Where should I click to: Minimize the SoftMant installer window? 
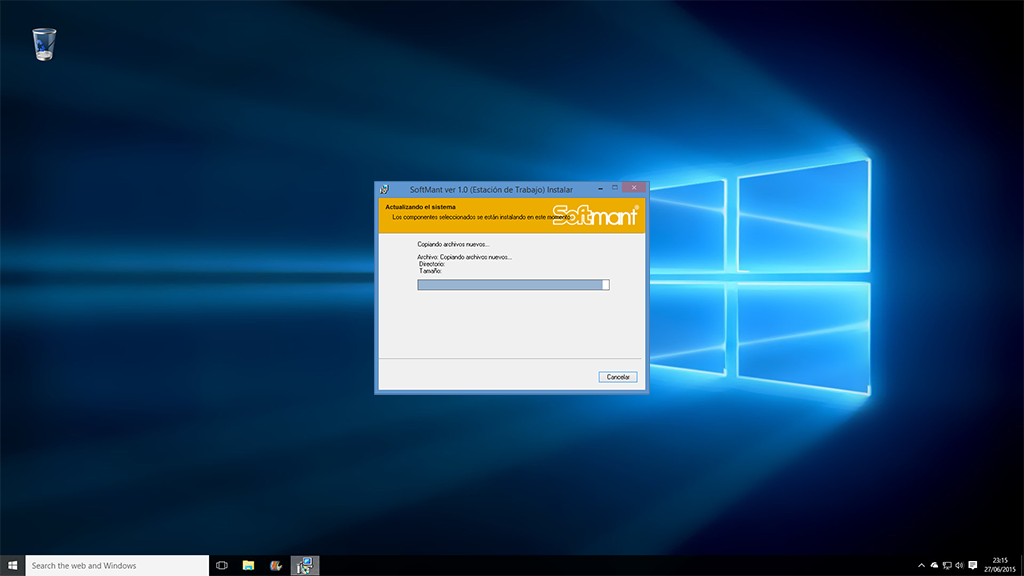point(599,188)
